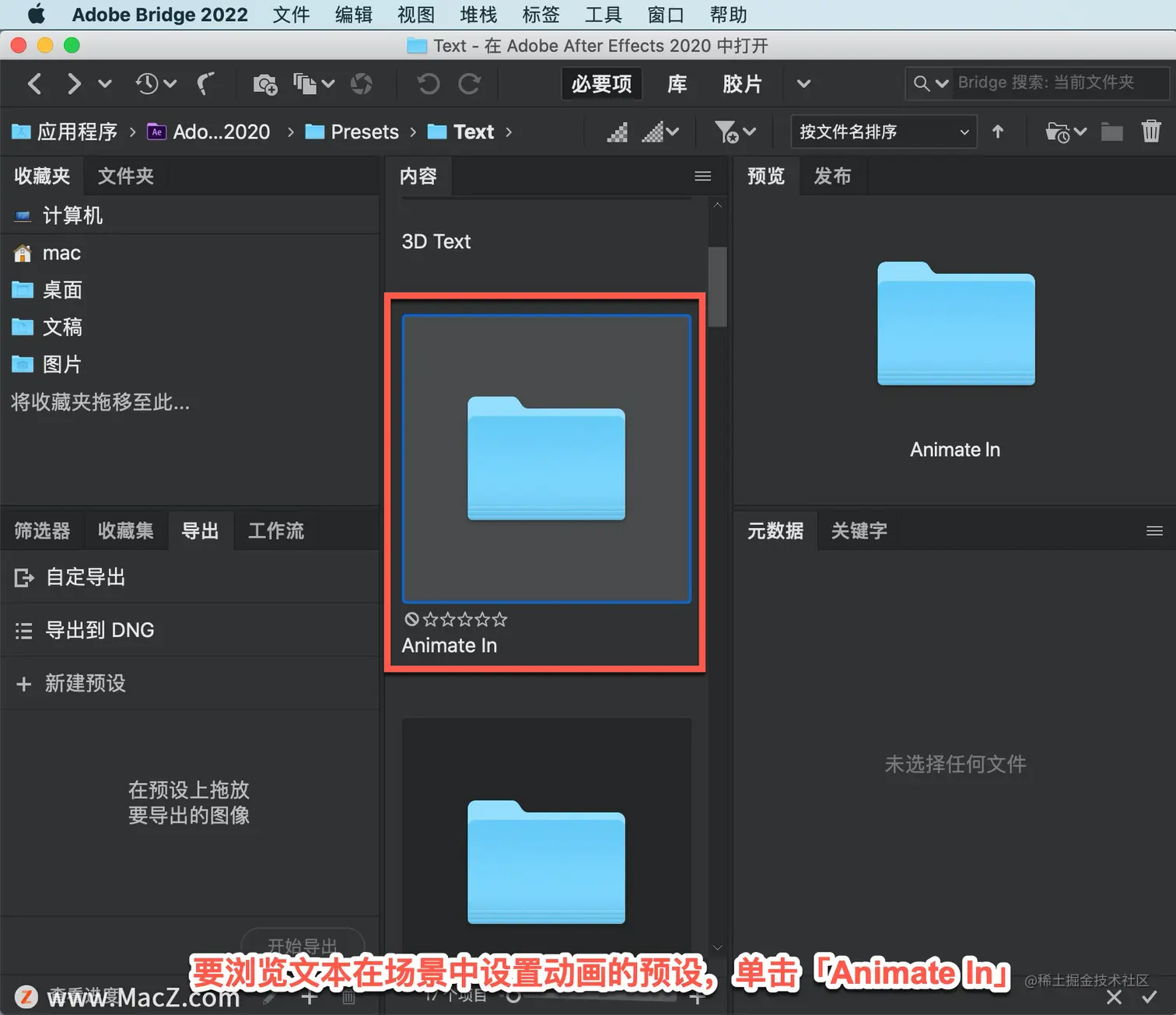1176x1015 pixels.
Task: Switch to 发布 tab
Action: [832, 177]
